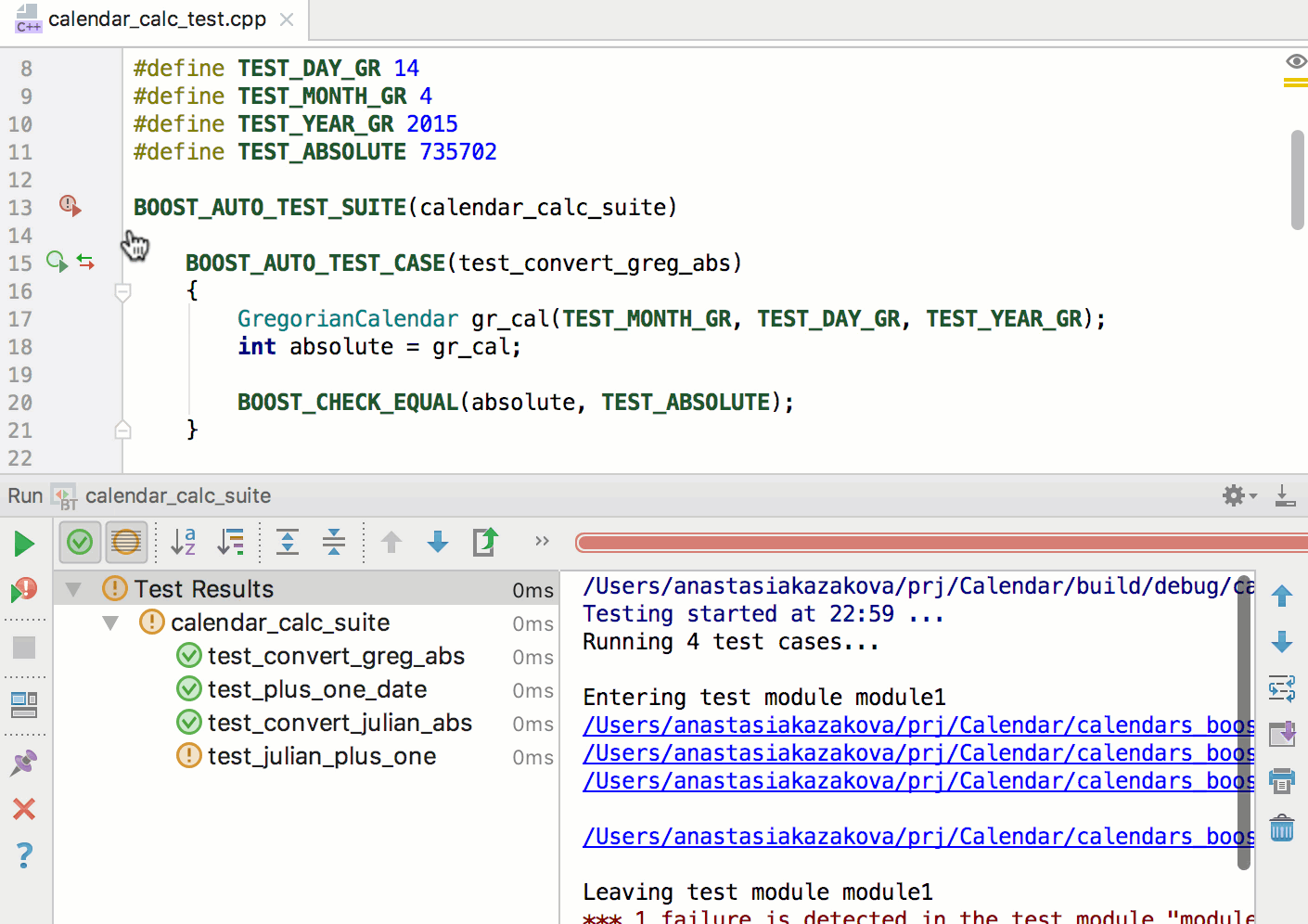Show more test toolbar actions
The width and height of the screenshot is (1308, 924).
tap(543, 541)
